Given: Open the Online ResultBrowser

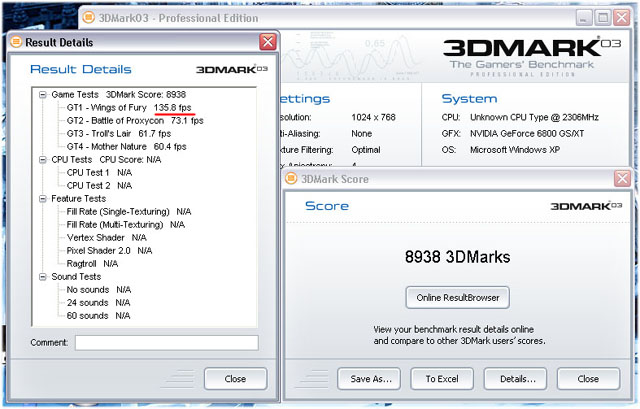Looking at the screenshot, I should [458, 298].
